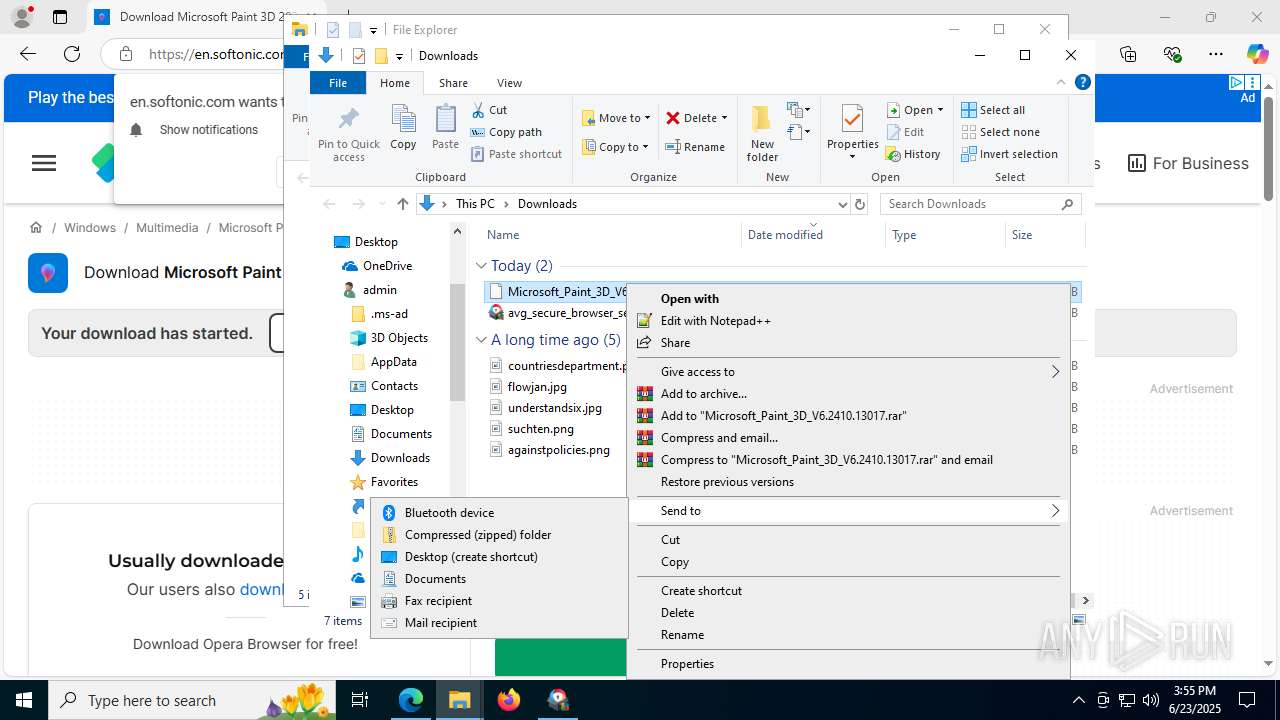1280x720 pixels.
Task: Open the Move to dropdown
Action: (616, 118)
